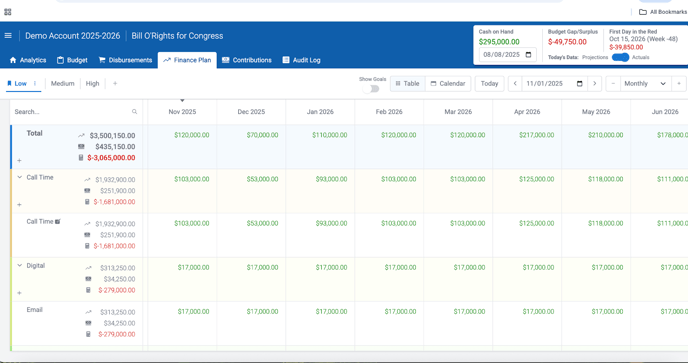Image resolution: width=688 pixels, height=363 pixels.
Task: Click Digital $313,250.00 projection value
Action: coord(118,268)
